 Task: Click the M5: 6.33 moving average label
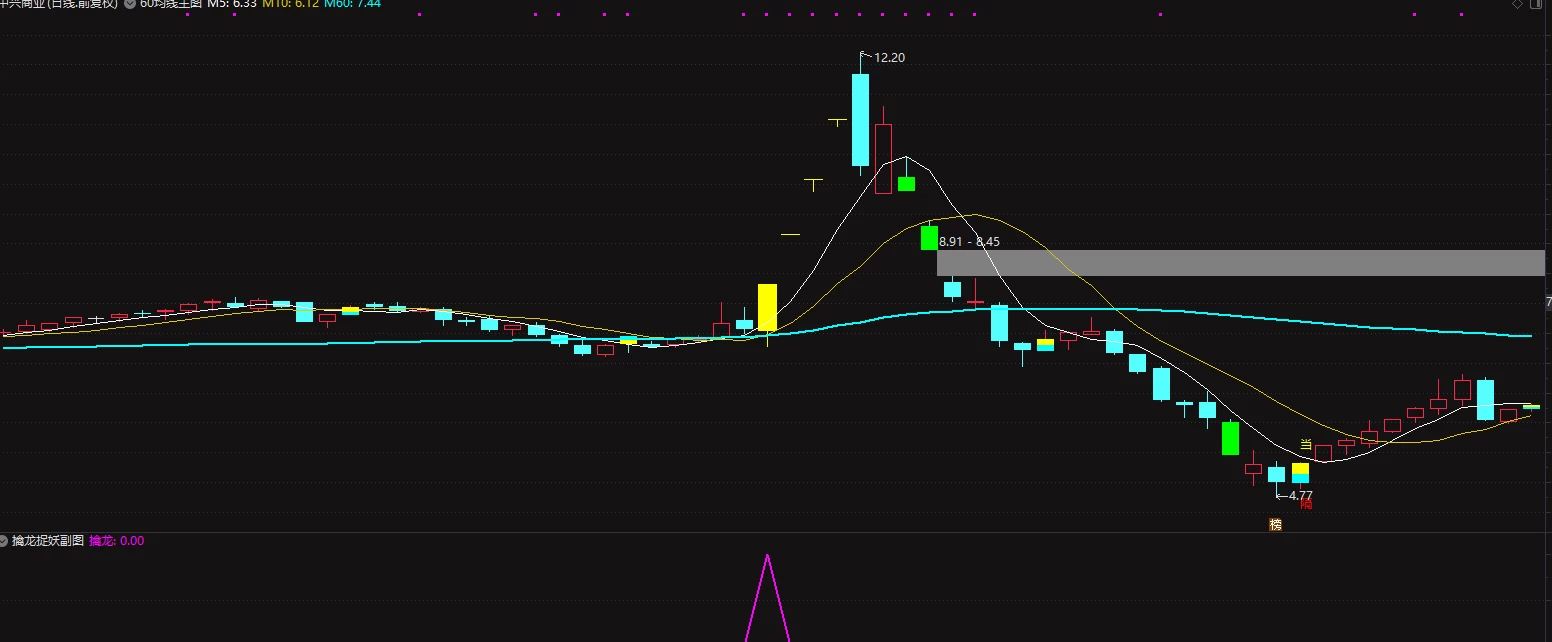[232, 4]
